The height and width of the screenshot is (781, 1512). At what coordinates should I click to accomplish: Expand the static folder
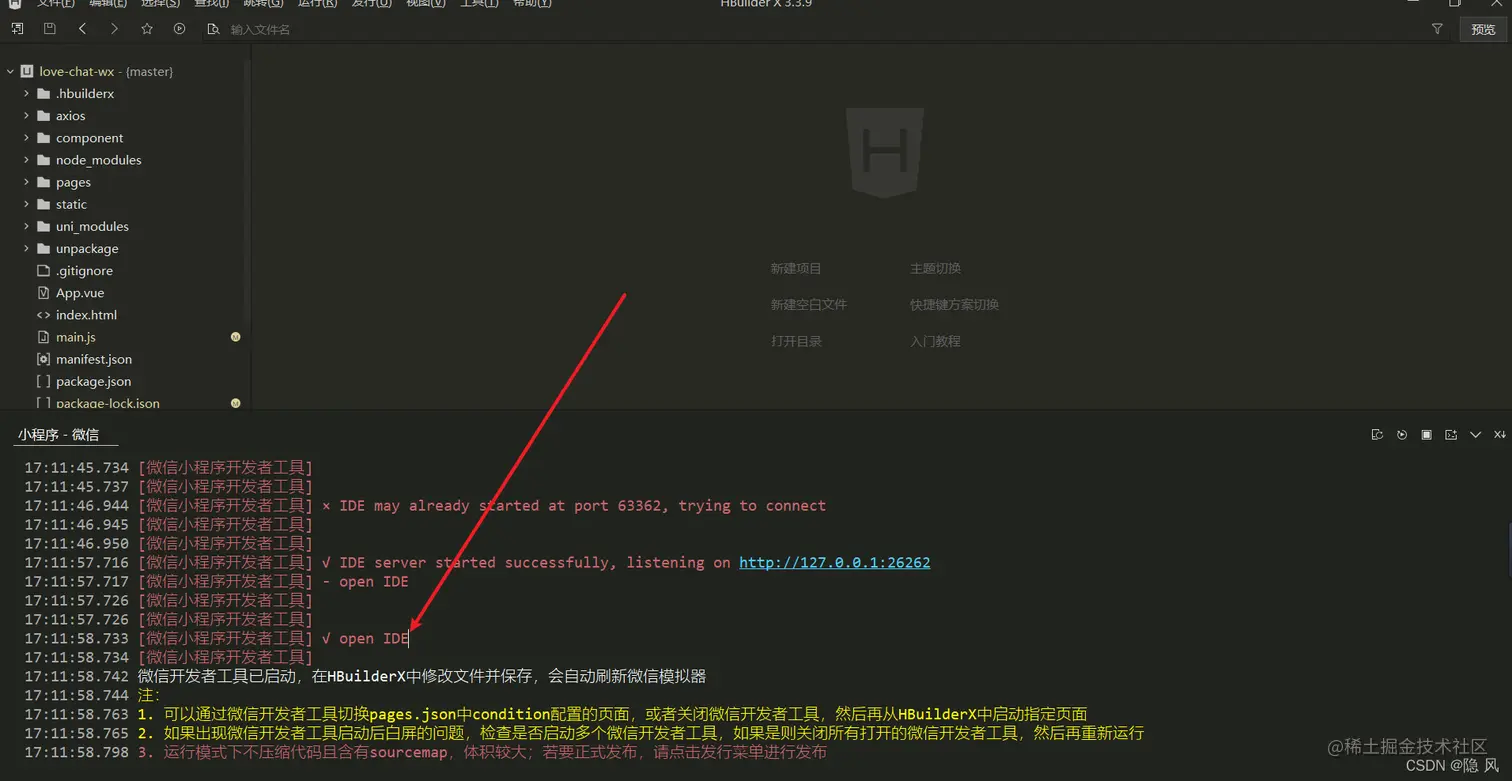(27, 204)
